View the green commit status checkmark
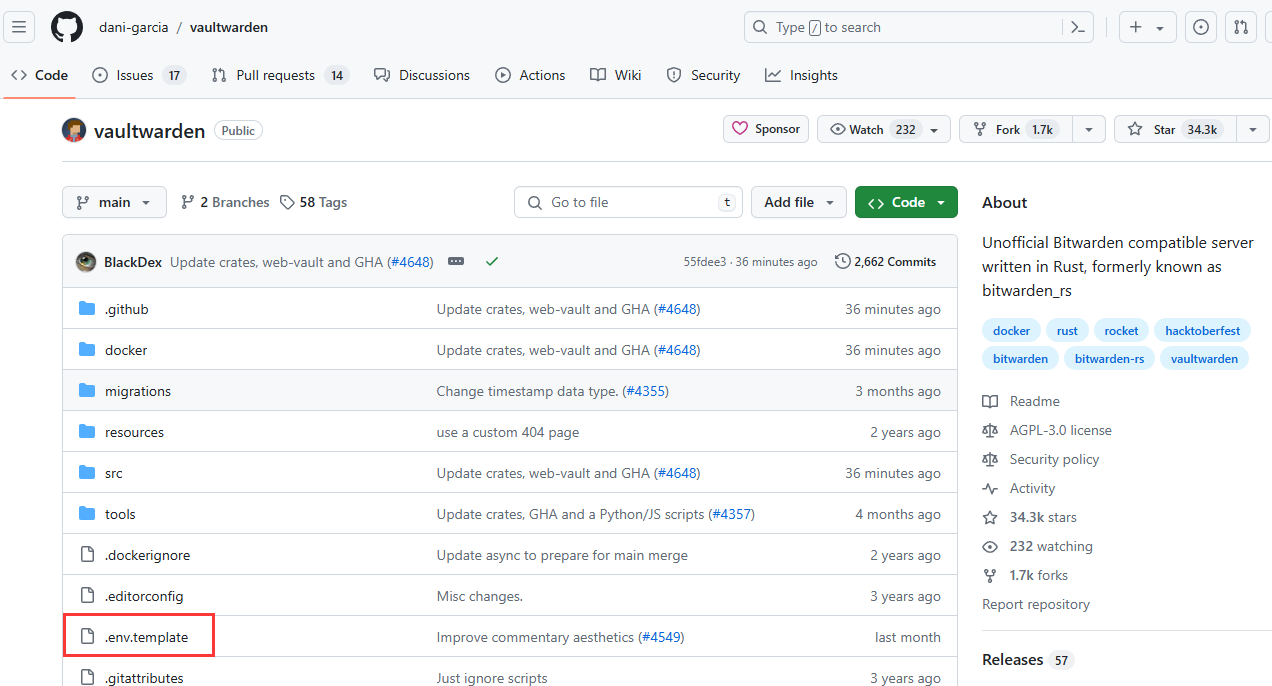 [x=492, y=262]
